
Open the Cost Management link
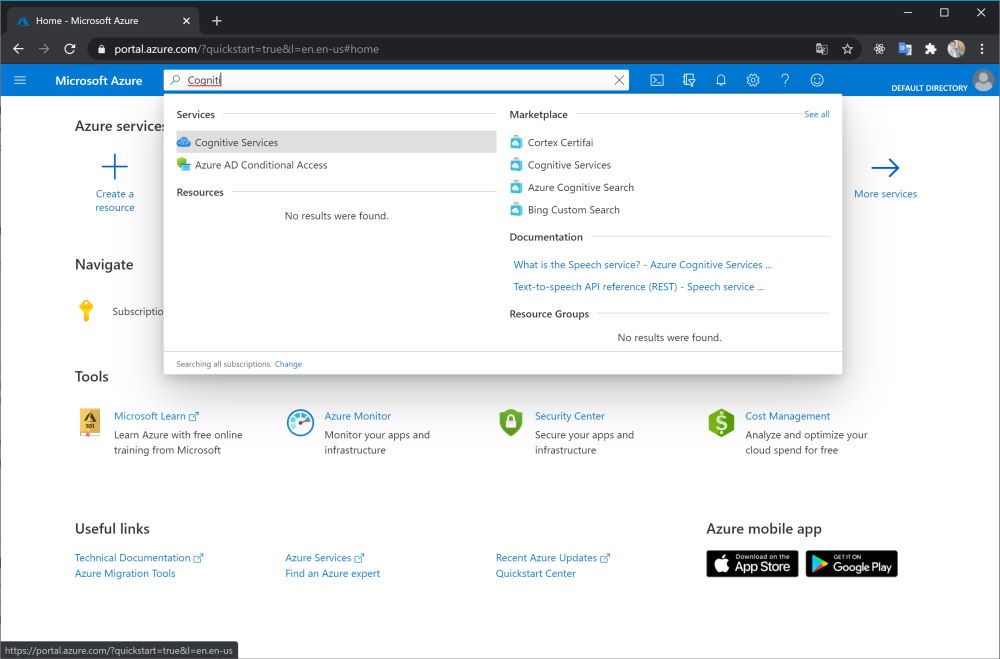click(788, 416)
